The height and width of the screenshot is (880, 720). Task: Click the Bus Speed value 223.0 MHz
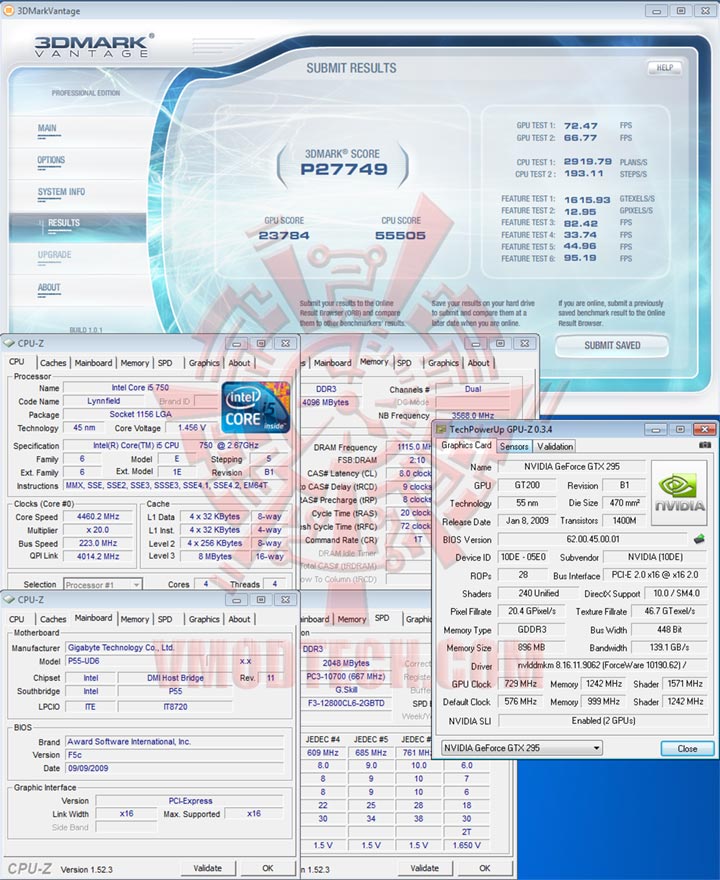pos(98,543)
